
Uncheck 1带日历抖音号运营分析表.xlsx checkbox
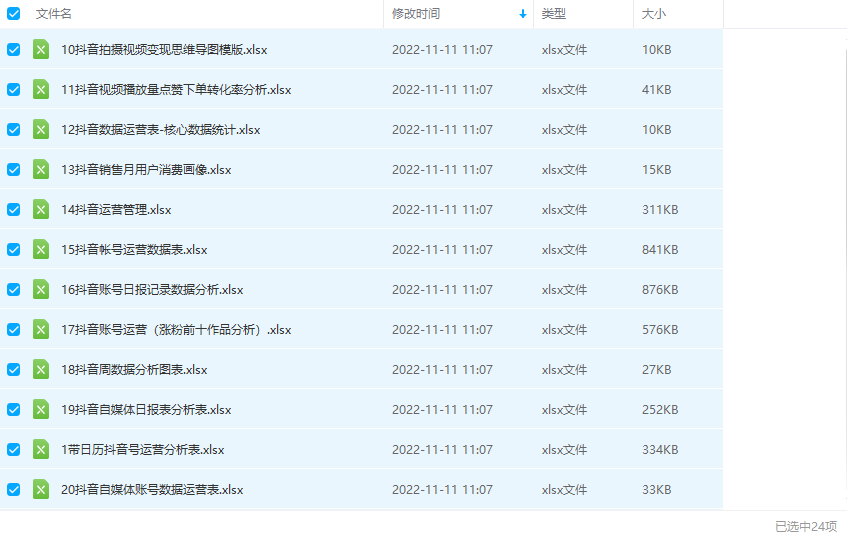[x=14, y=449]
